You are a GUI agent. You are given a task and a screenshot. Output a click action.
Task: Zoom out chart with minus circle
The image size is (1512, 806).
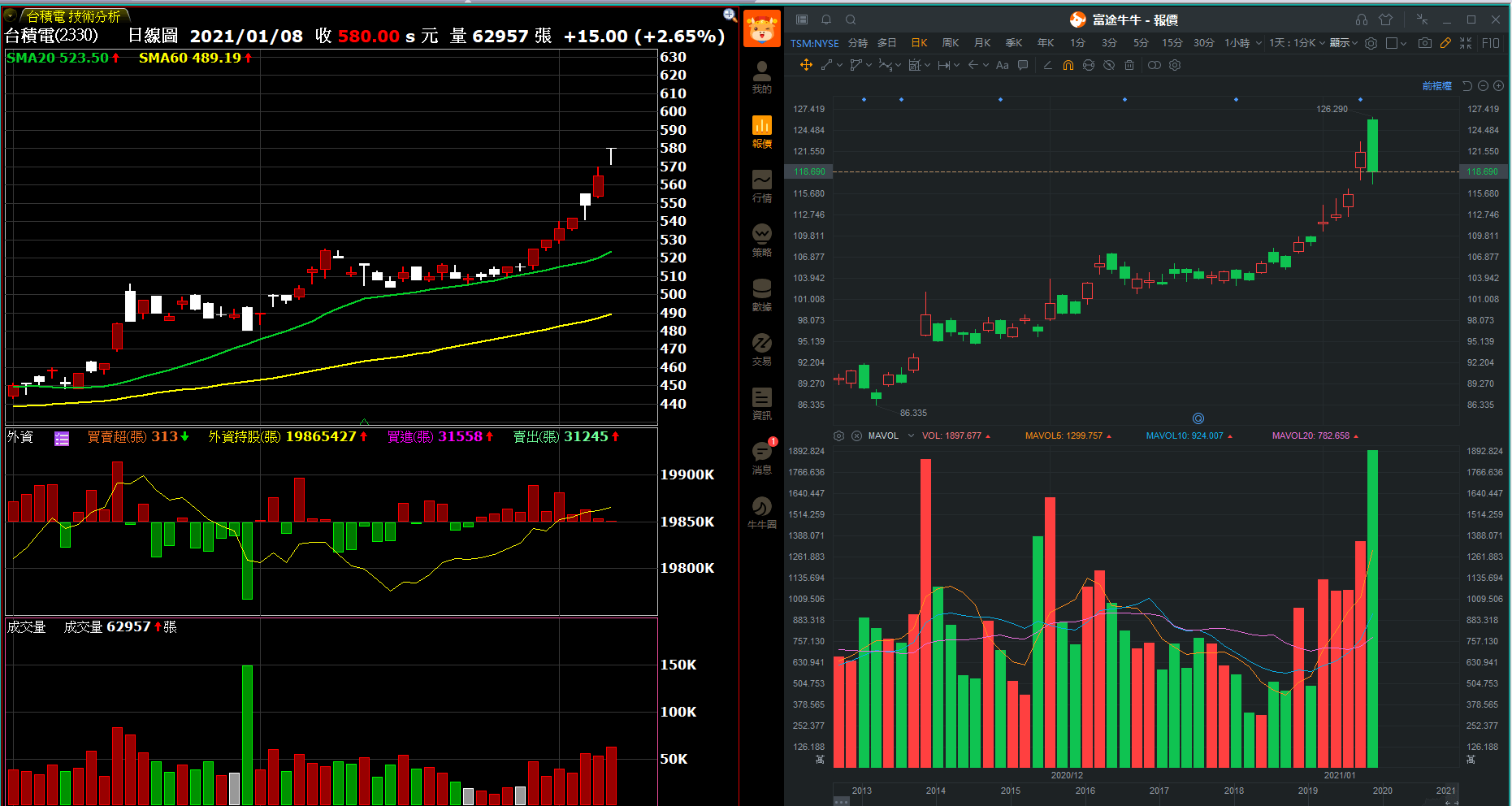tap(1483, 86)
